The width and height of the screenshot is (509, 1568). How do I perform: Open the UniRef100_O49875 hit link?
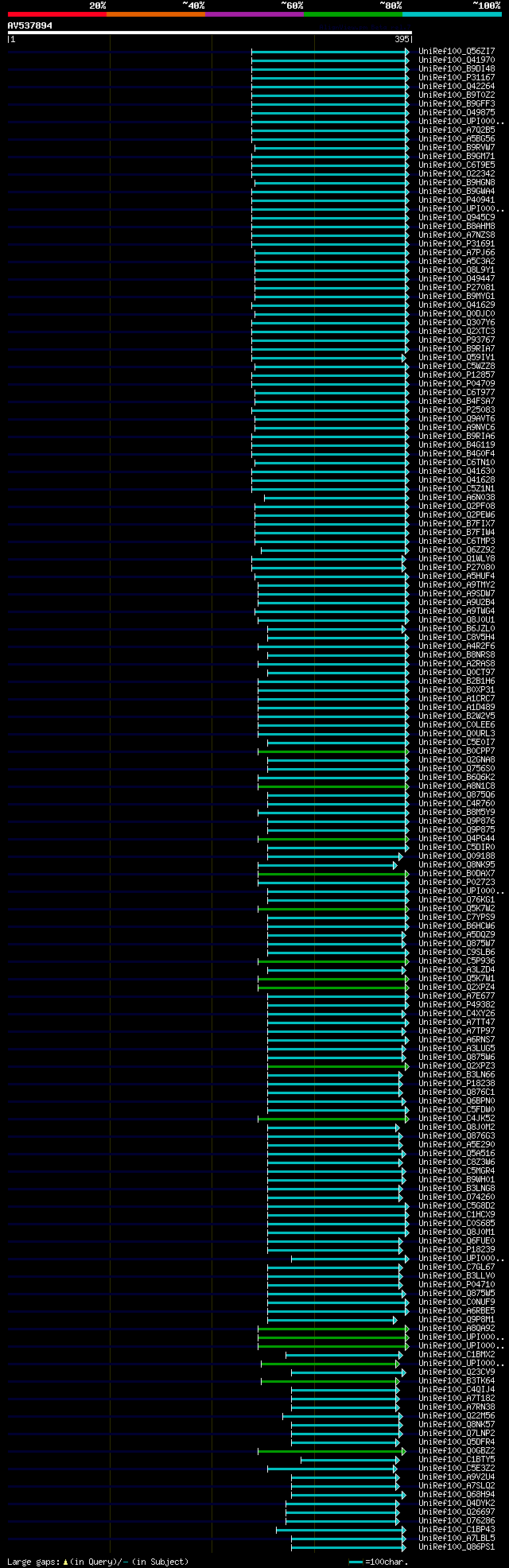(457, 112)
